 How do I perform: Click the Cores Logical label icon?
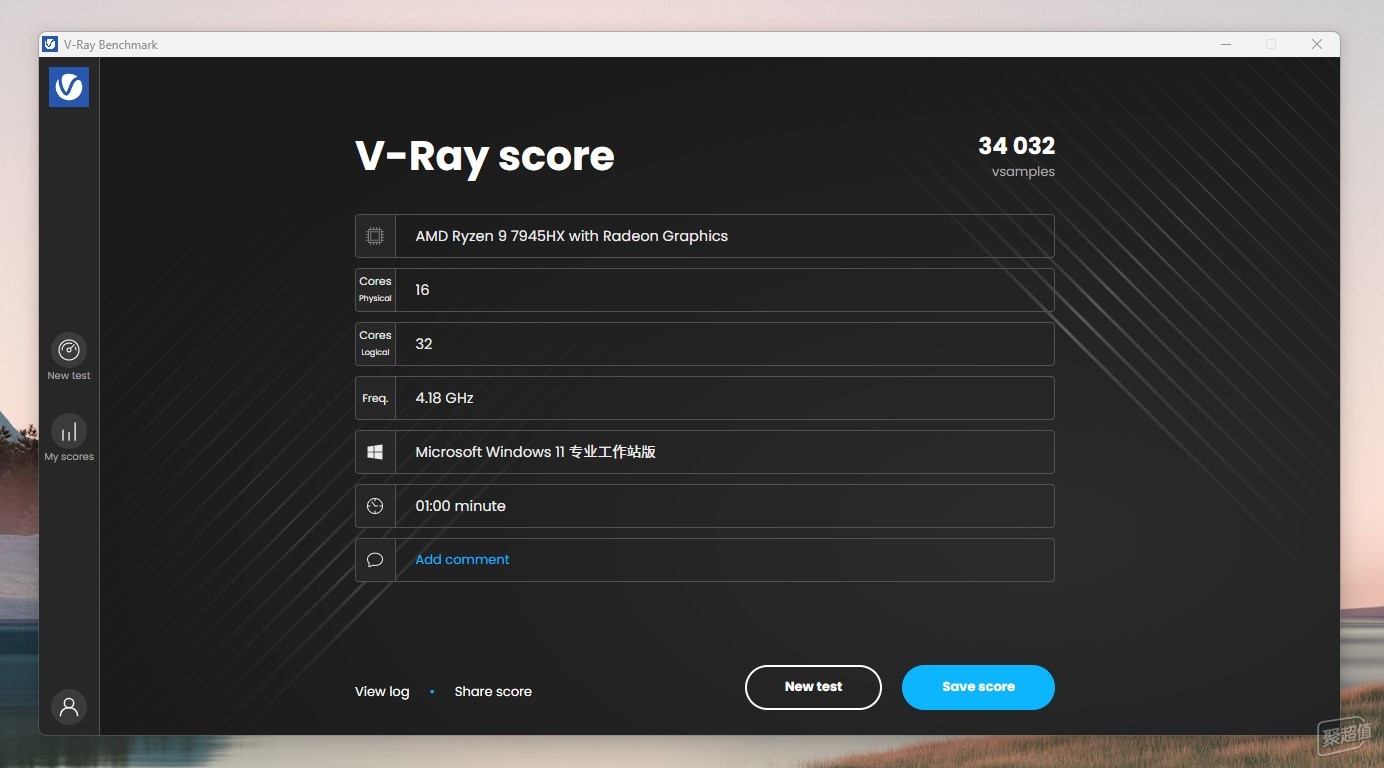point(375,344)
